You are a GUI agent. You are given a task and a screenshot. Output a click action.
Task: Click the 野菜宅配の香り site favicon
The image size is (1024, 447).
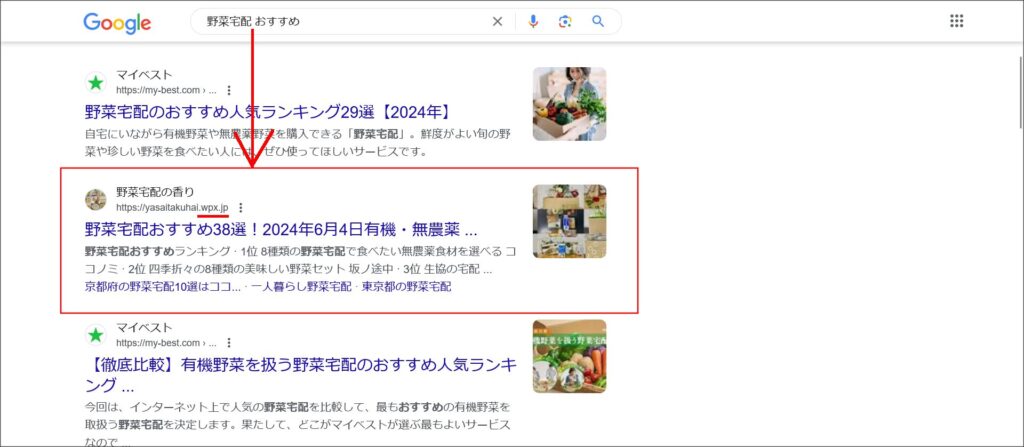coord(96,199)
